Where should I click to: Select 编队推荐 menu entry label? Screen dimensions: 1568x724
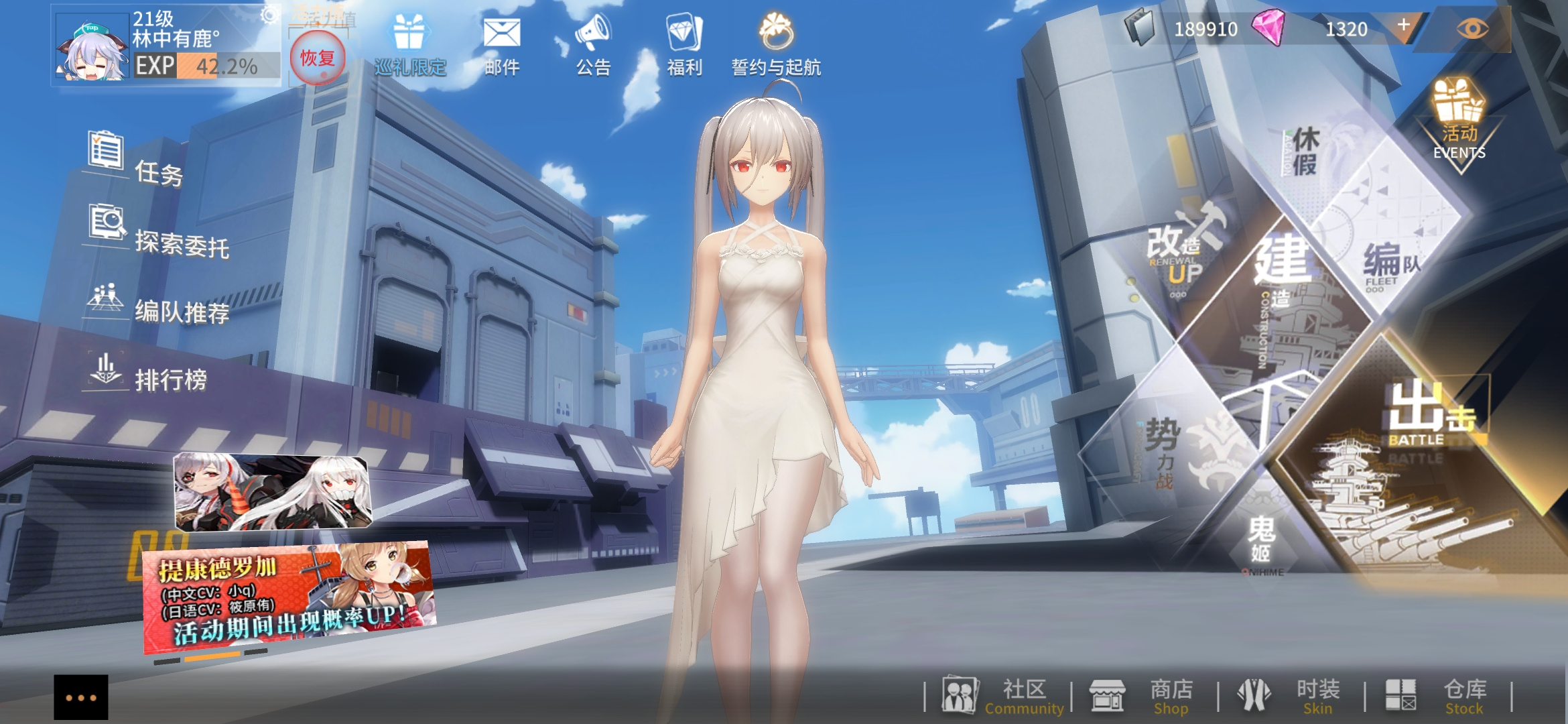(x=182, y=312)
